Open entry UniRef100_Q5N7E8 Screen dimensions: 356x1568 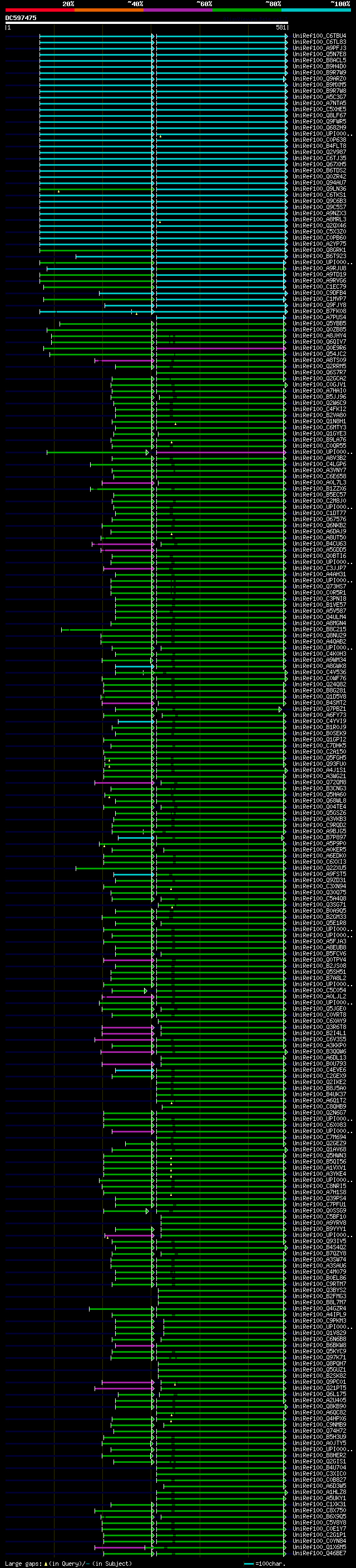click(x=319, y=54)
